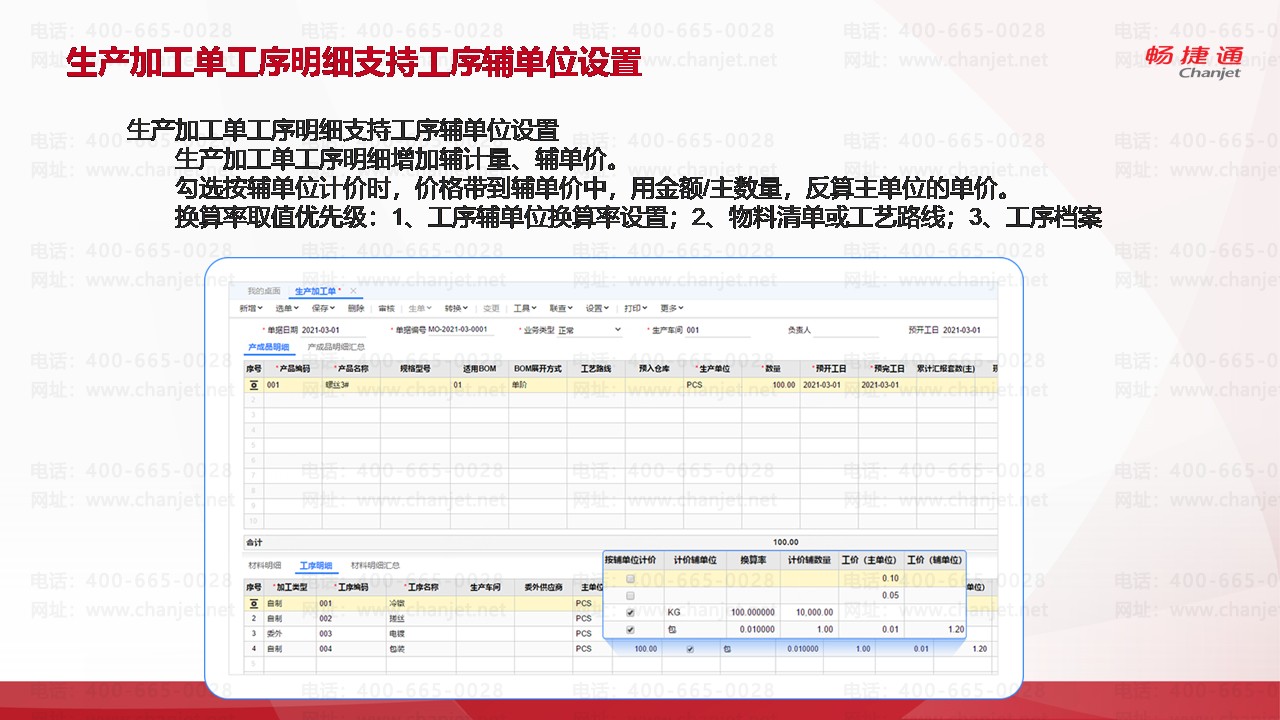This screenshot has height=720, width=1280.
Task: Open the 新增 dropdown
Action: point(251,308)
